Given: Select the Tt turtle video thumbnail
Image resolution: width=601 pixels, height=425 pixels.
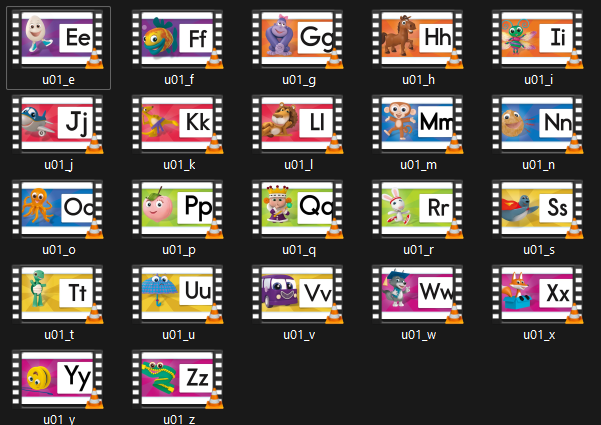Looking at the screenshot, I should 57,294.
